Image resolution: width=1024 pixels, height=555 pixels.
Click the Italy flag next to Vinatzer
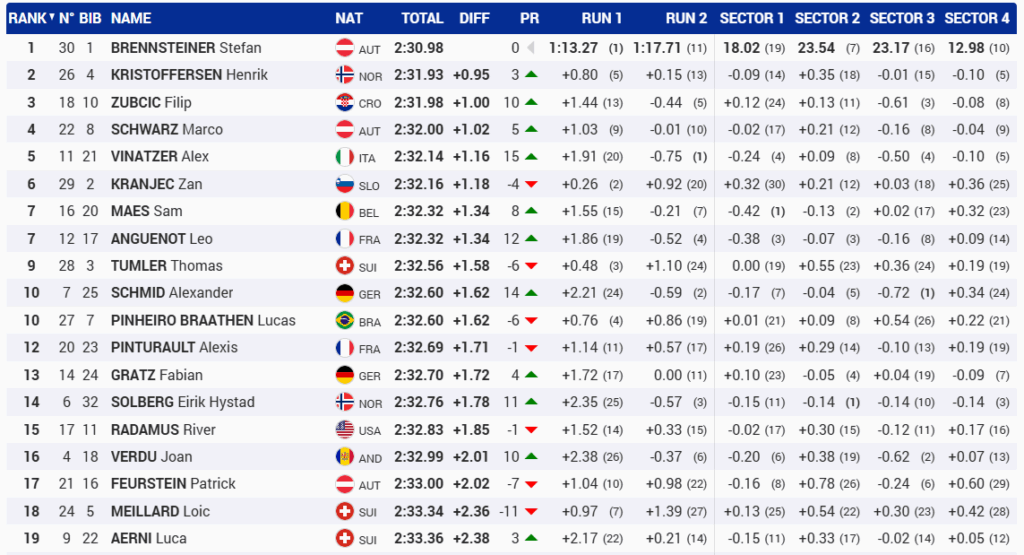(x=344, y=157)
